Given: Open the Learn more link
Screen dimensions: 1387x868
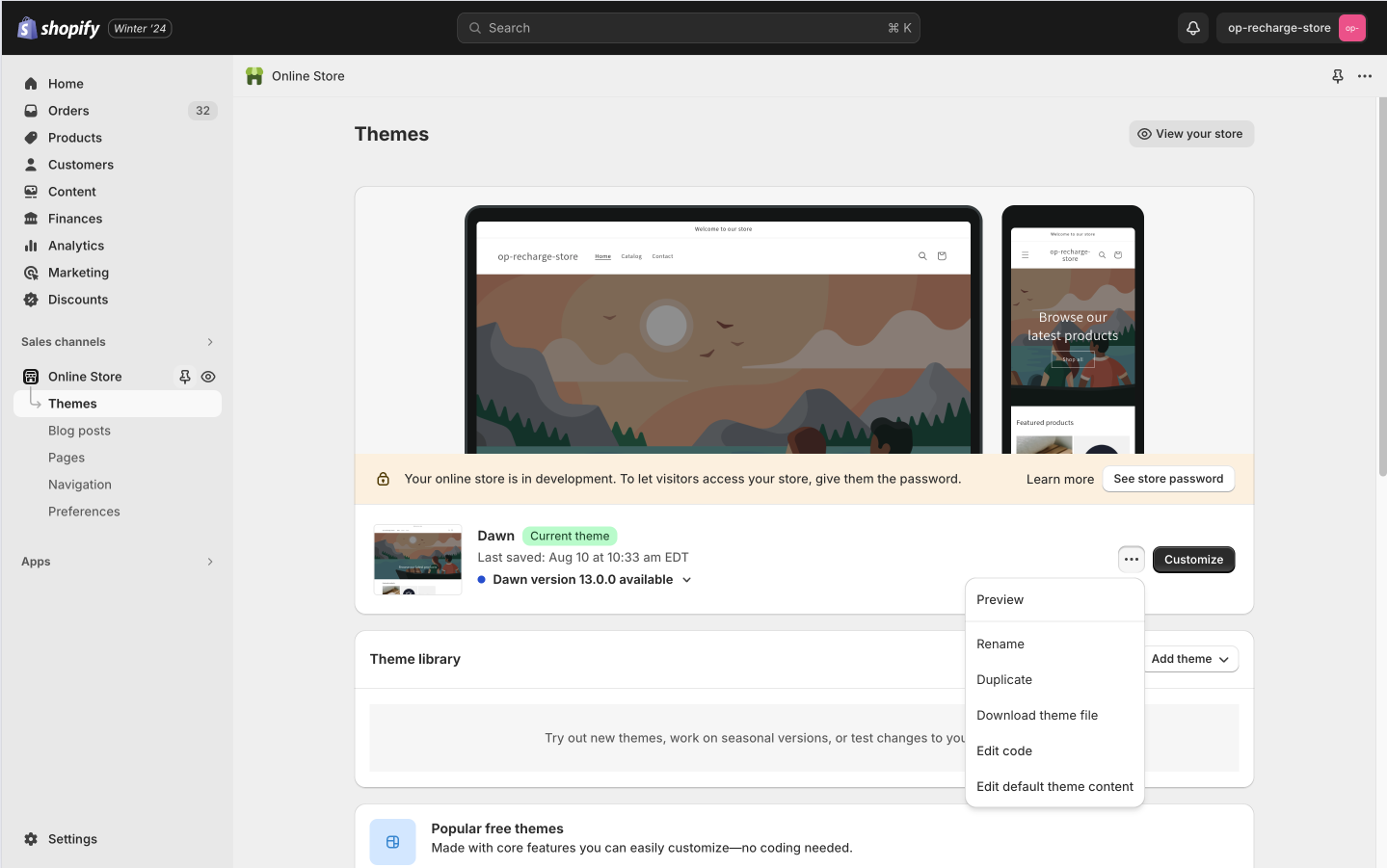Looking at the screenshot, I should tap(1060, 480).
